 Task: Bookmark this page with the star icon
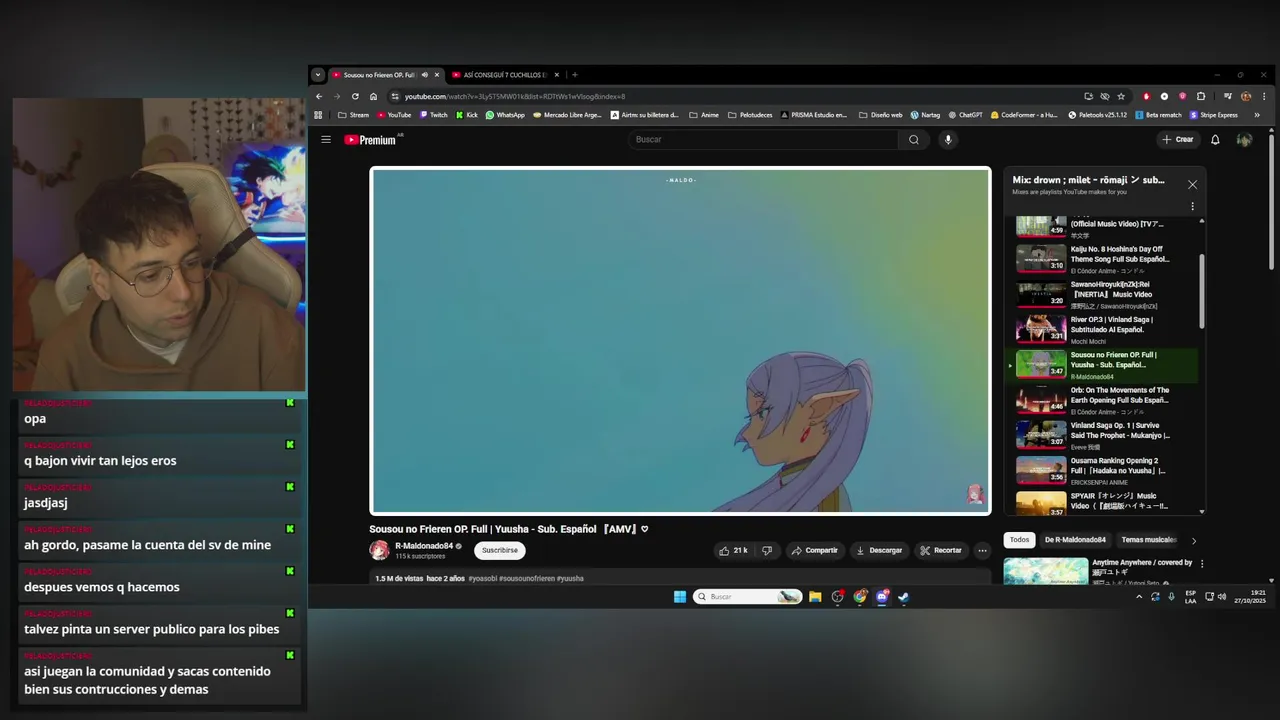[1121, 96]
